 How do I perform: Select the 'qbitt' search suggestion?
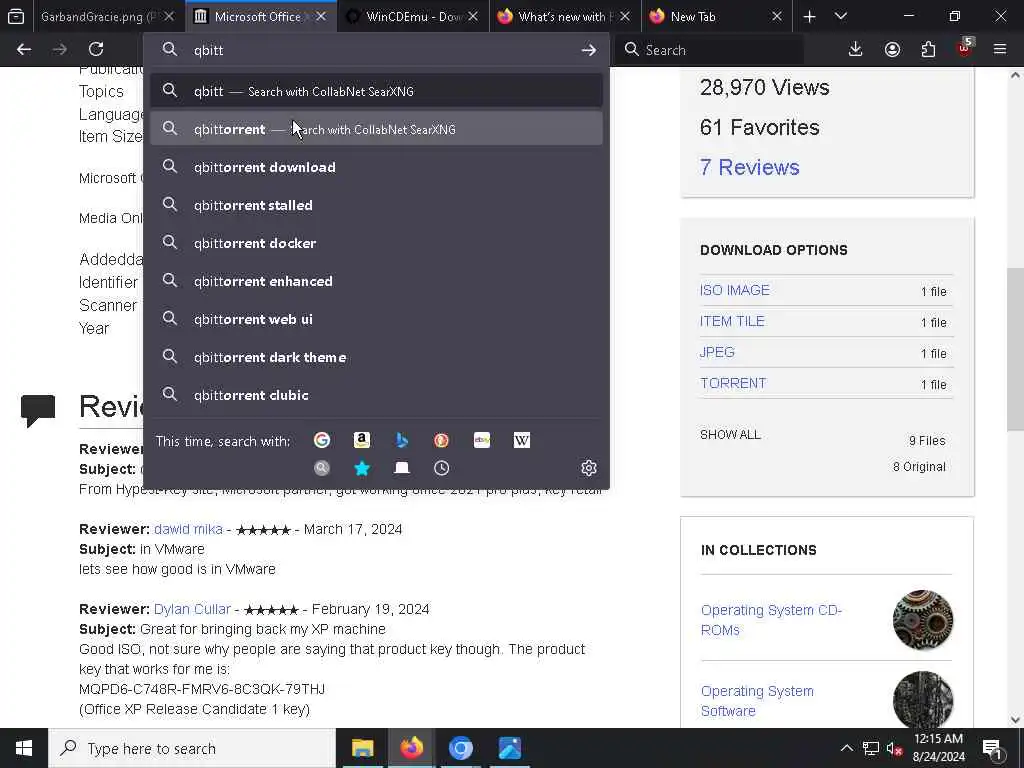coord(376,91)
